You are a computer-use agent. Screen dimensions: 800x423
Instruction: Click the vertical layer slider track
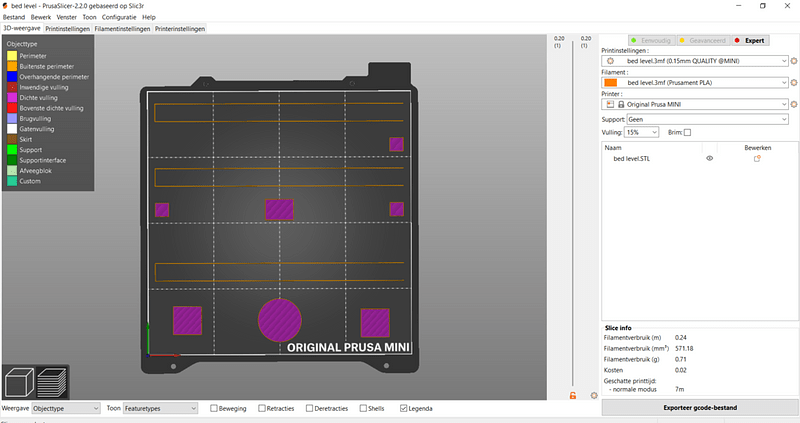point(572,214)
